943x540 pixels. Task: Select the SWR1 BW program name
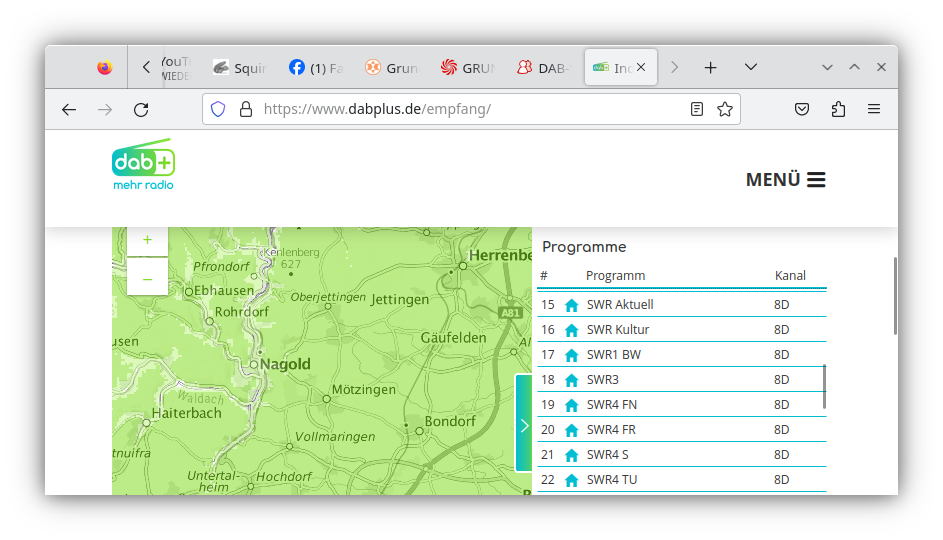point(614,355)
